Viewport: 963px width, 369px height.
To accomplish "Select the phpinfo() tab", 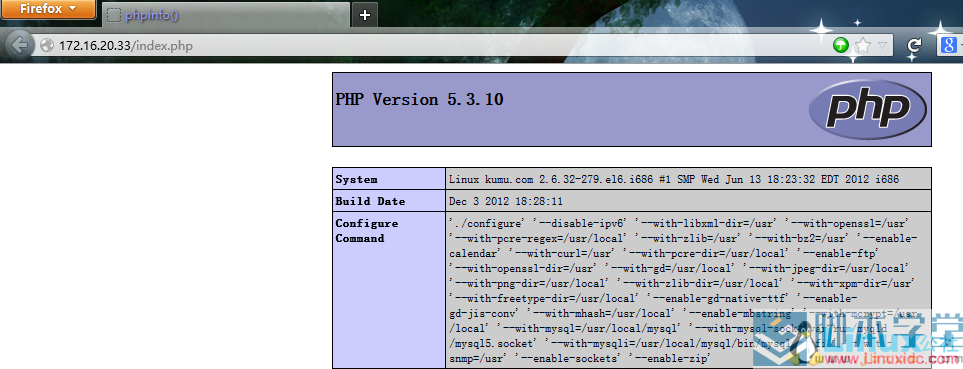I will (x=225, y=15).
